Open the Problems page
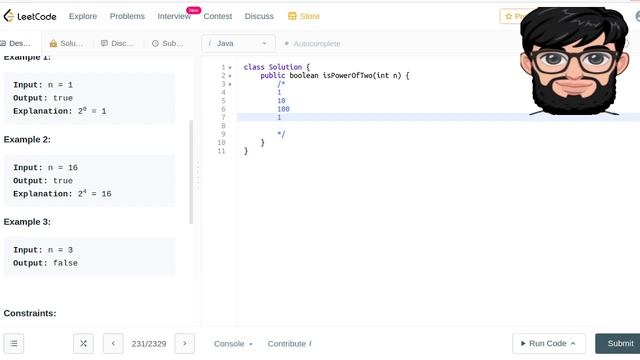The image size is (640, 360). click(x=127, y=16)
